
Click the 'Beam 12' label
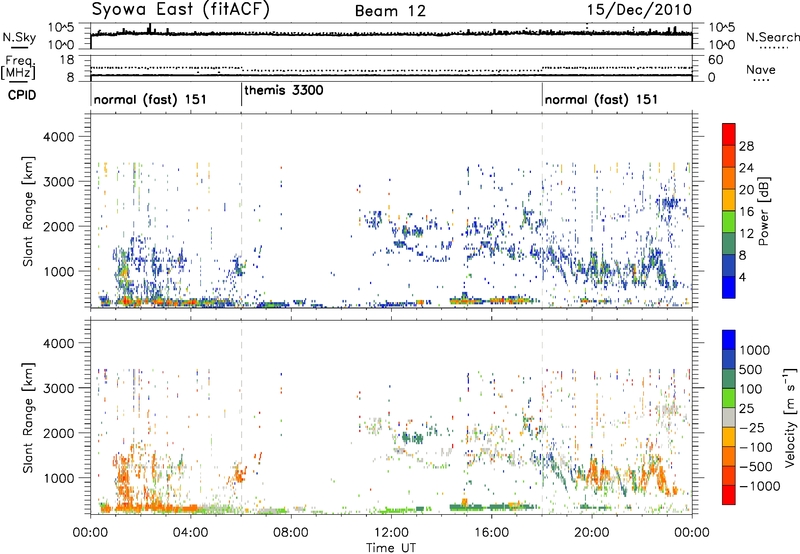[390, 11]
